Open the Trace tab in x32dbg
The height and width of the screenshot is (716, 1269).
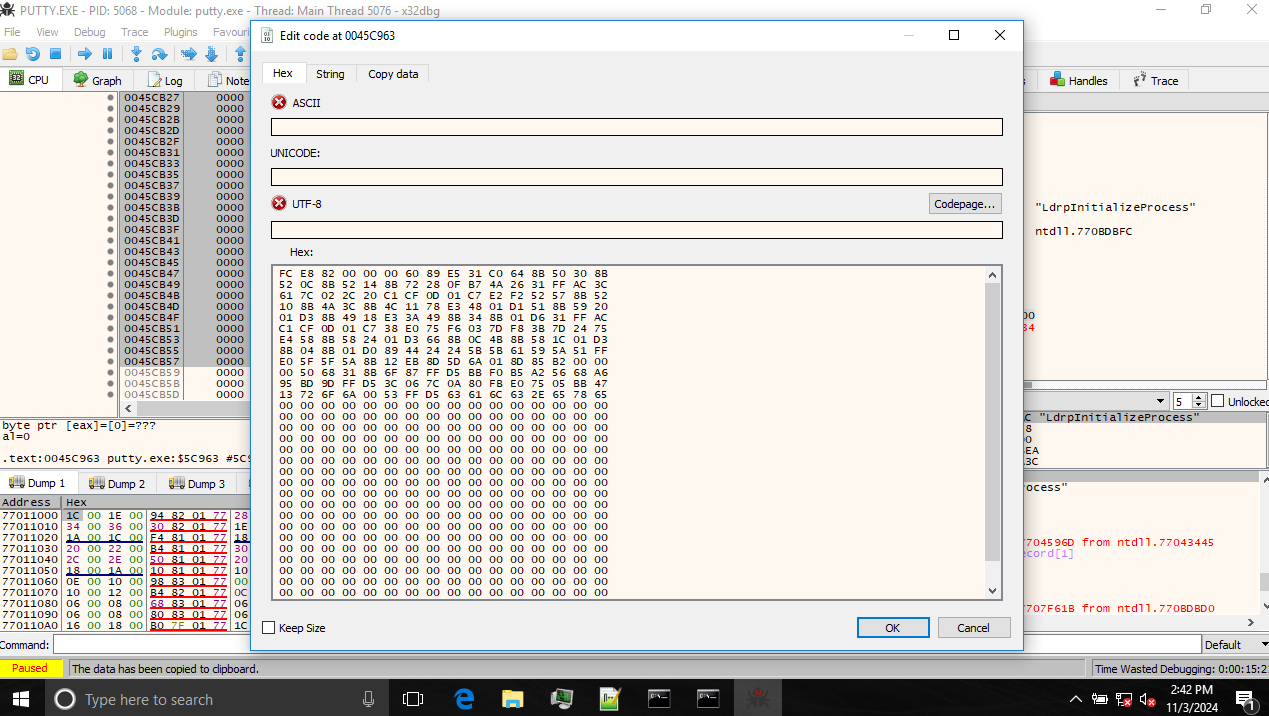pyautogui.click(x=1155, y=80)
